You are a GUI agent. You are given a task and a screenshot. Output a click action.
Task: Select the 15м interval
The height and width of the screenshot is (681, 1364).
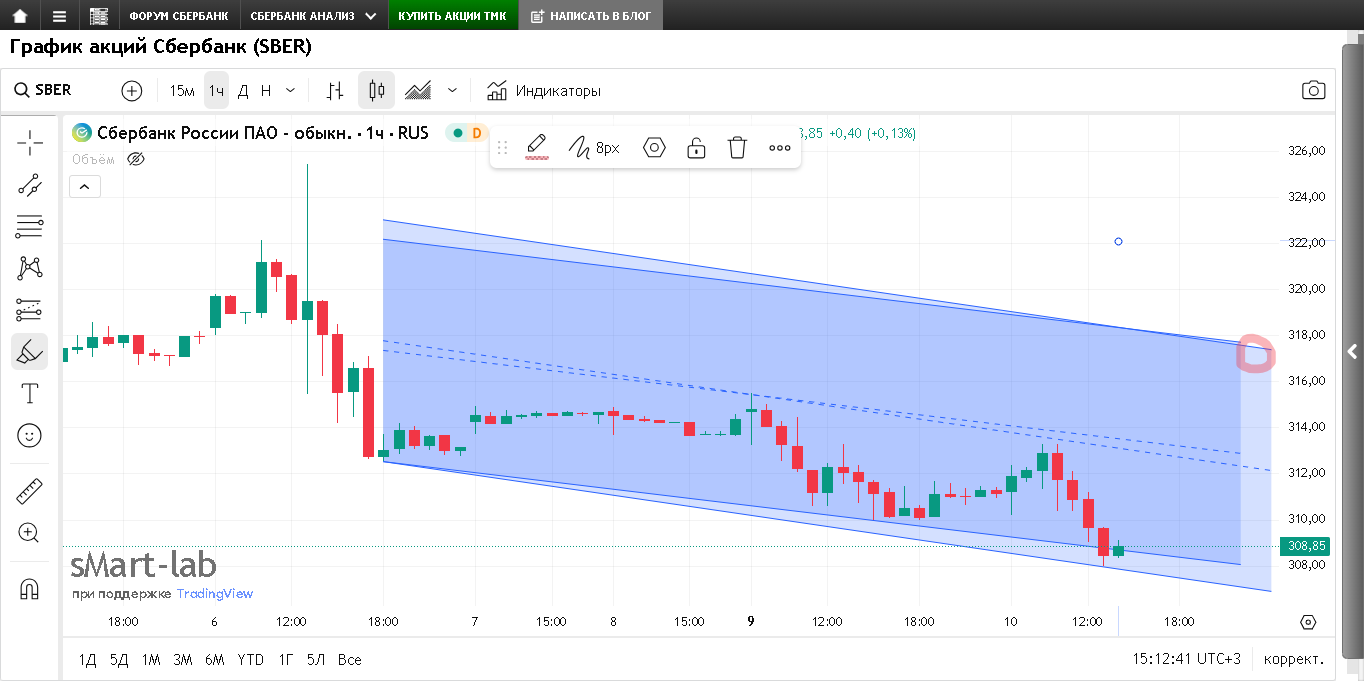point(182,91)
